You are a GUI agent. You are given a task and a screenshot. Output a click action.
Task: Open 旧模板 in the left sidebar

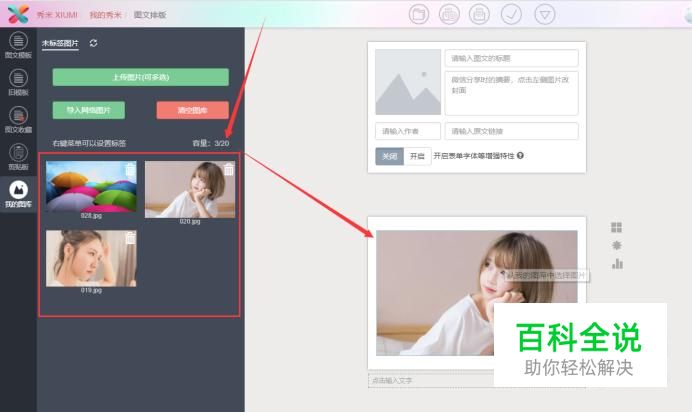(x=18, y=82)
